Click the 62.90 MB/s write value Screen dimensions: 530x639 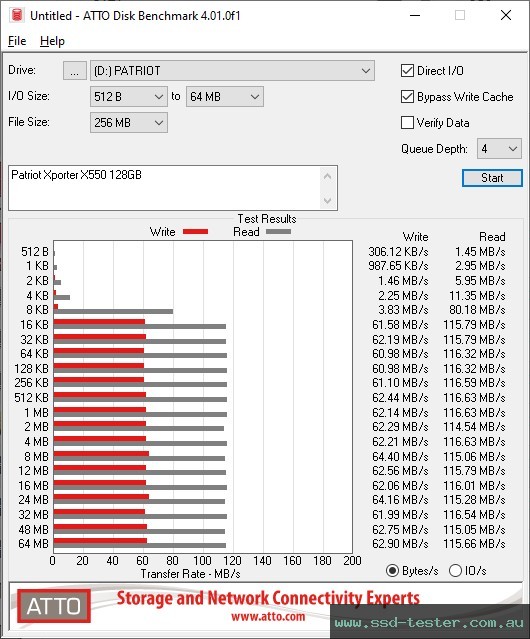point(400,544)
